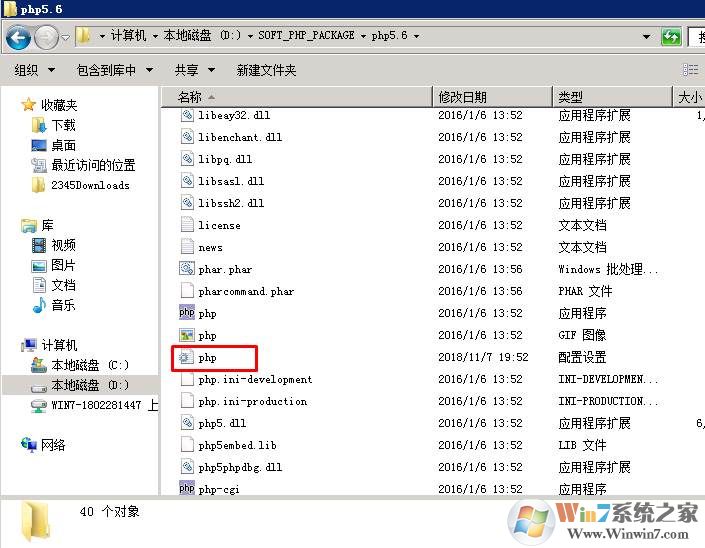Open 图片 library
Screen dimensions: 705x548
click(x=54, y=265)
